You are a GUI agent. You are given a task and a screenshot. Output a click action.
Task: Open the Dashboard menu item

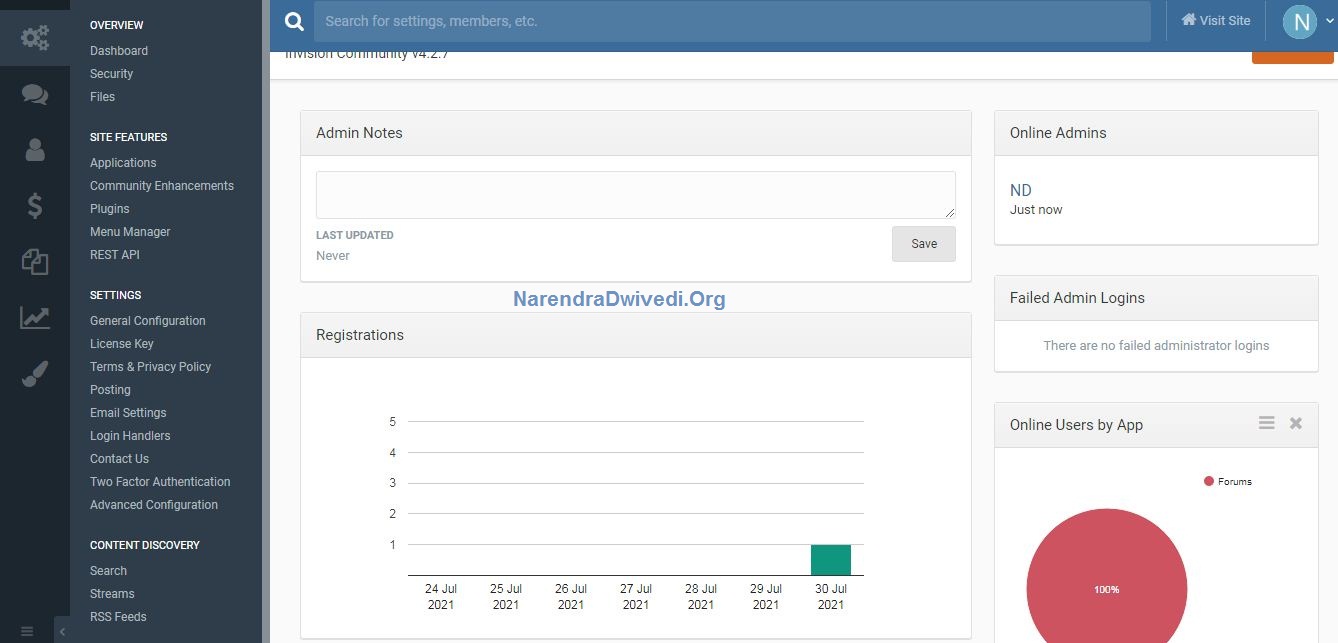[x=118, y=50]
